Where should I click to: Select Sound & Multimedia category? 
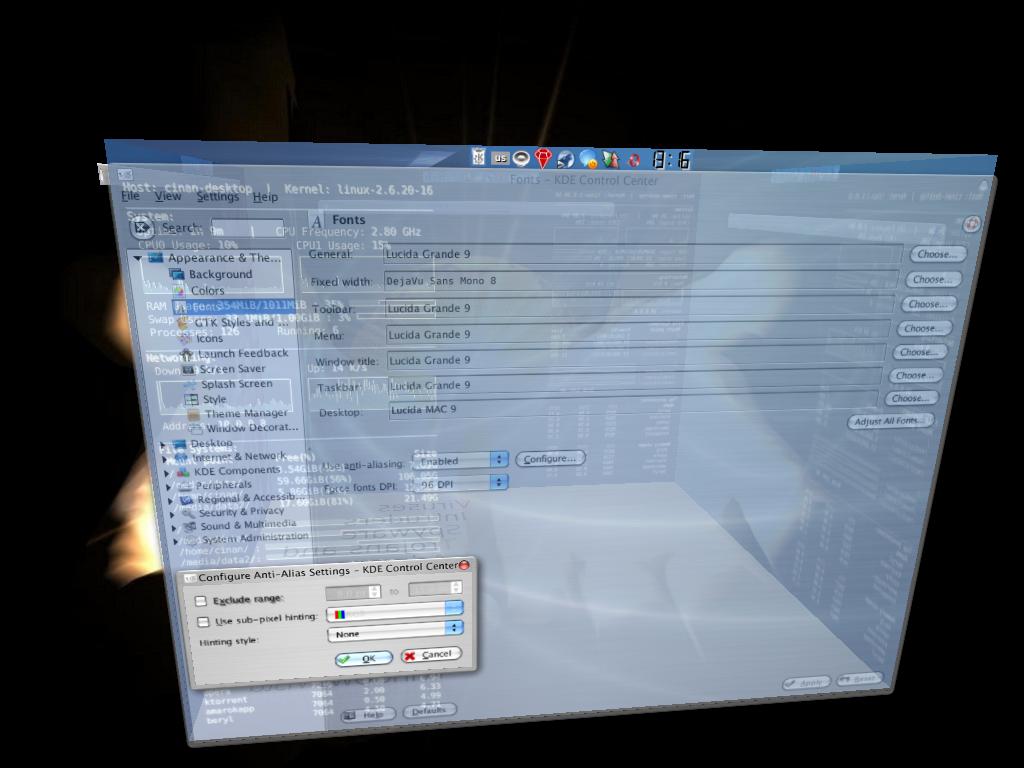[248, 524]
